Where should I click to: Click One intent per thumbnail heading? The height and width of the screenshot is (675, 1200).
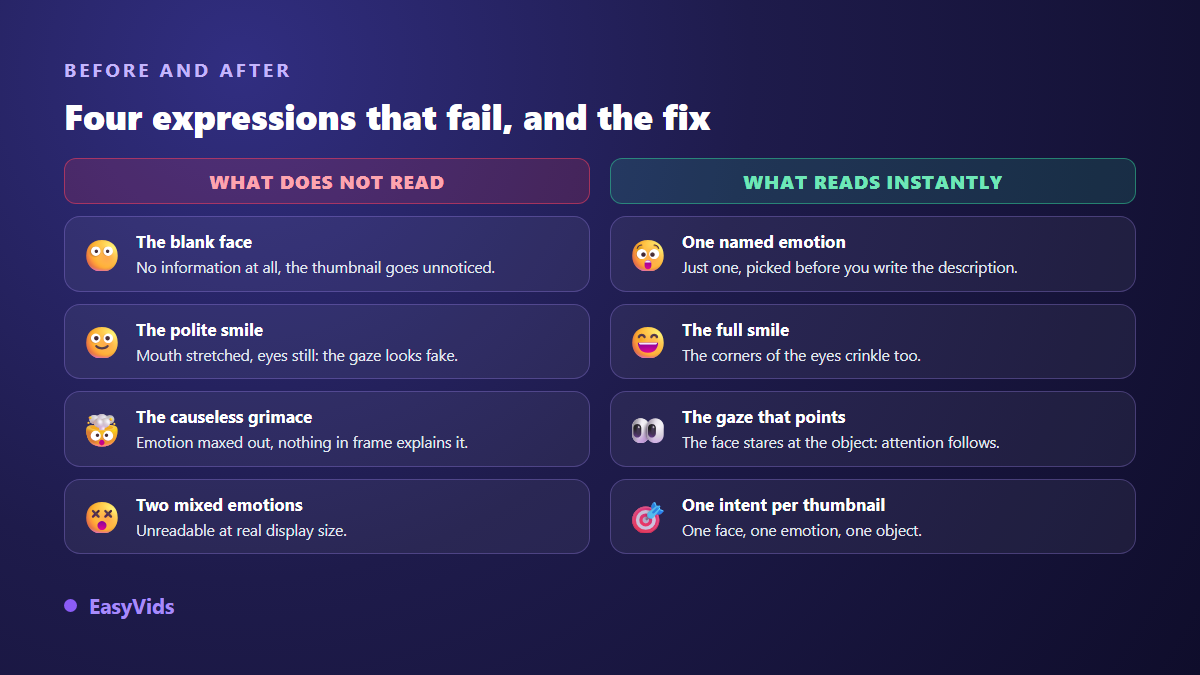click(784, 505)
